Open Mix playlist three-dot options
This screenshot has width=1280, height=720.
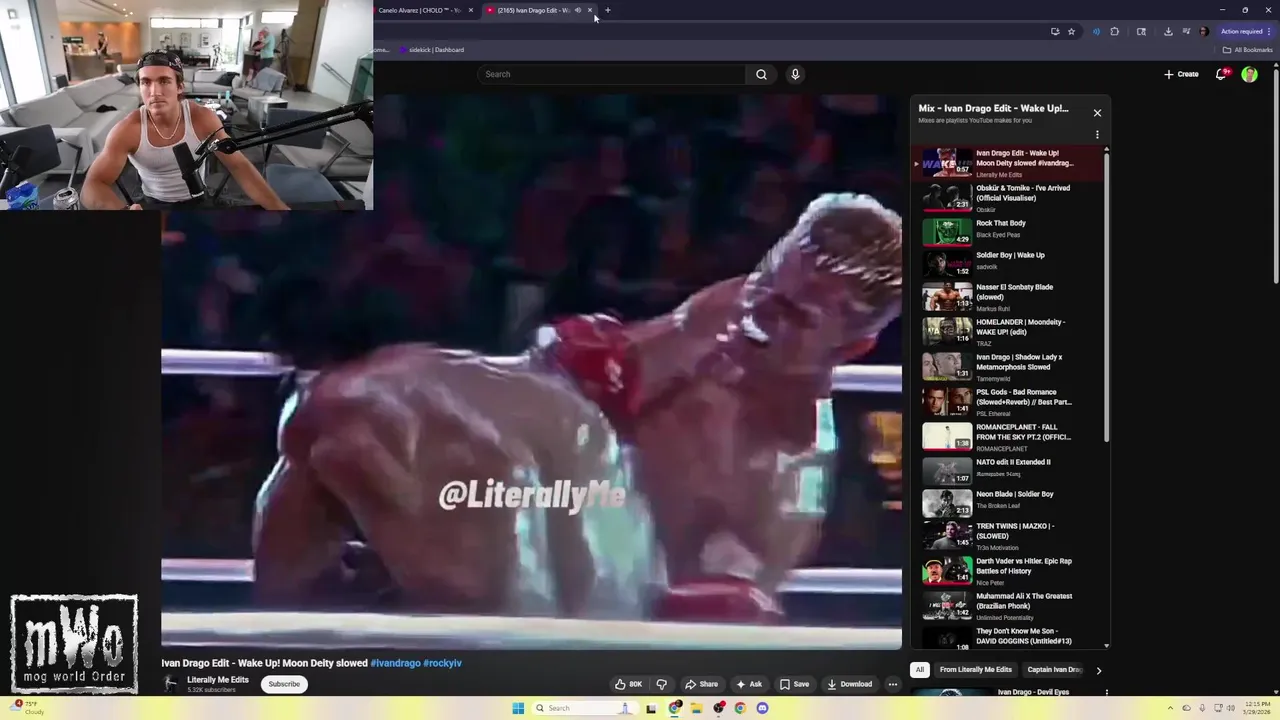pos(1097,135)
